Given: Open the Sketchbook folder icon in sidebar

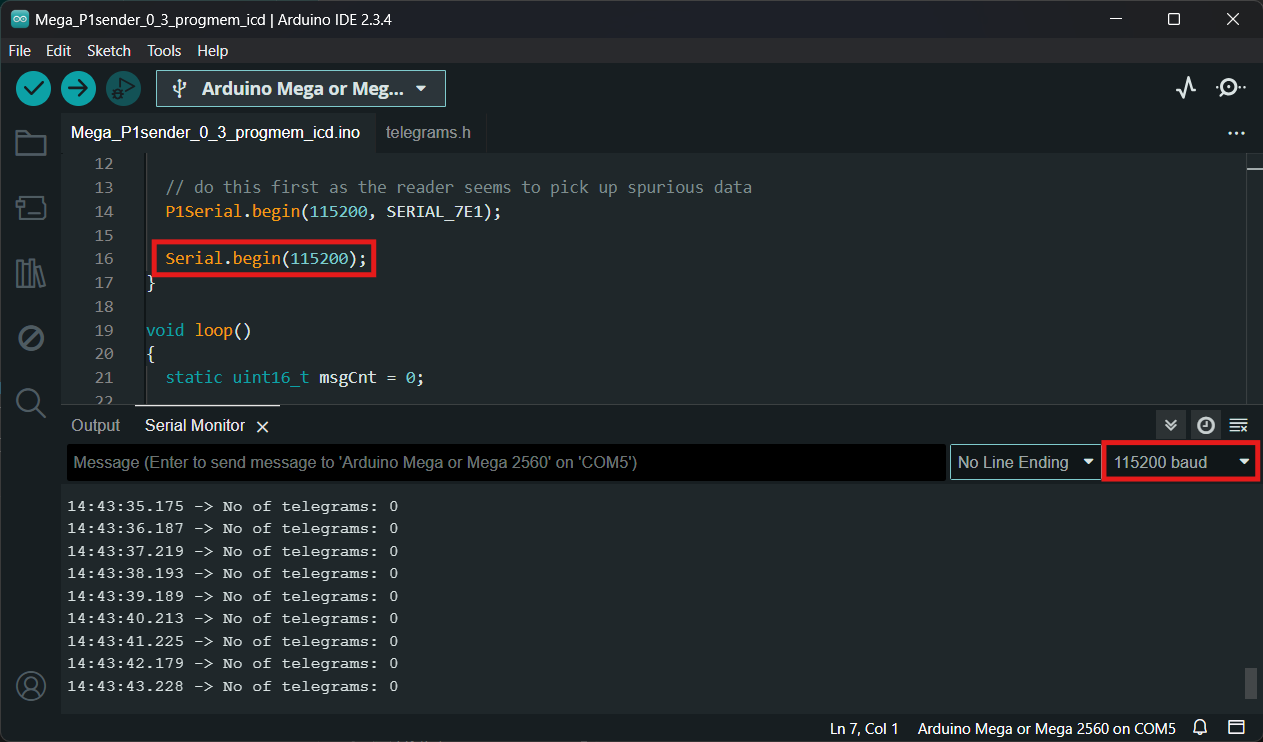Looking at the screenshot, I should [31, 144].
